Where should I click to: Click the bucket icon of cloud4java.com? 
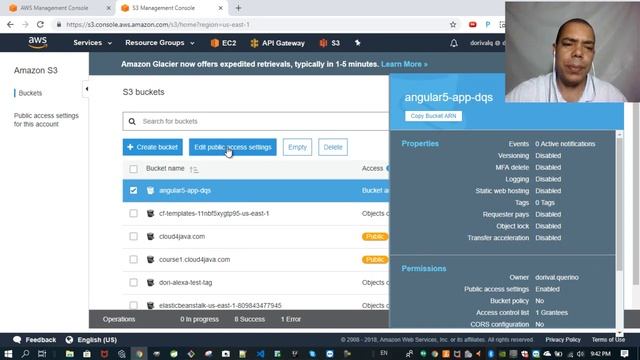151,236
